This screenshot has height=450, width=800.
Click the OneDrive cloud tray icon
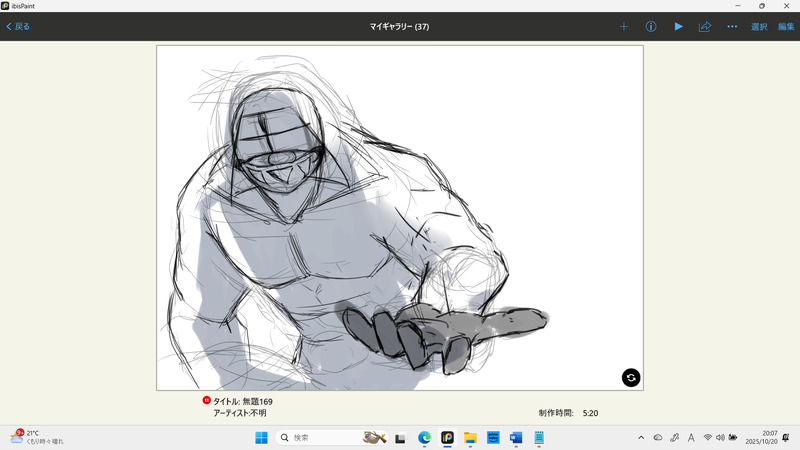(x=658, y=438)
